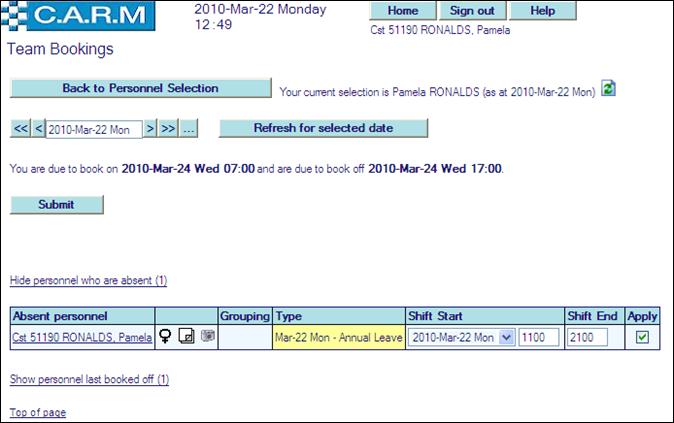Uncheck the Apply checkbox for Ronalds
This screenshot has height=423, width=674.
642,338
